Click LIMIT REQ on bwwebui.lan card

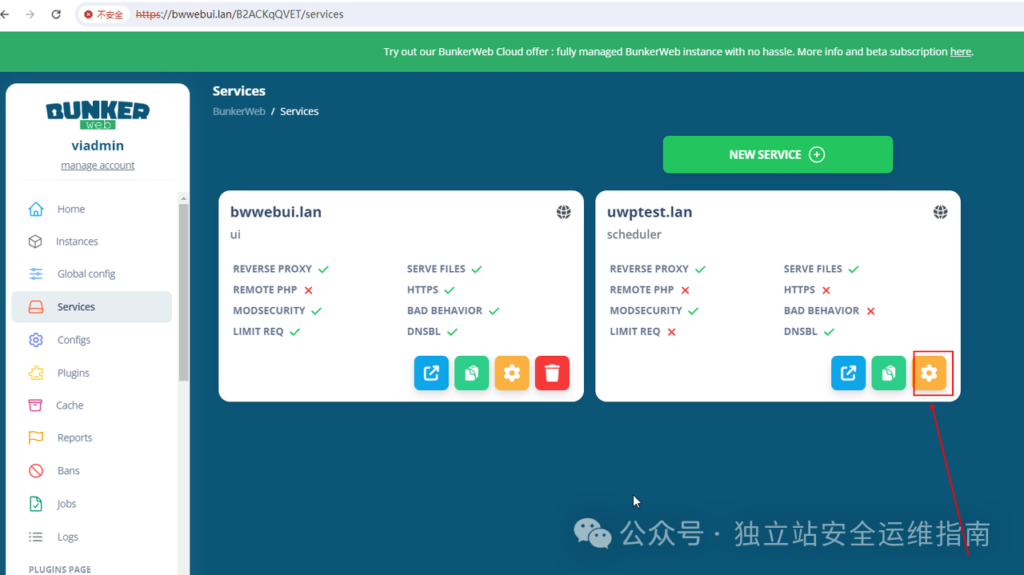coord(258,331)
